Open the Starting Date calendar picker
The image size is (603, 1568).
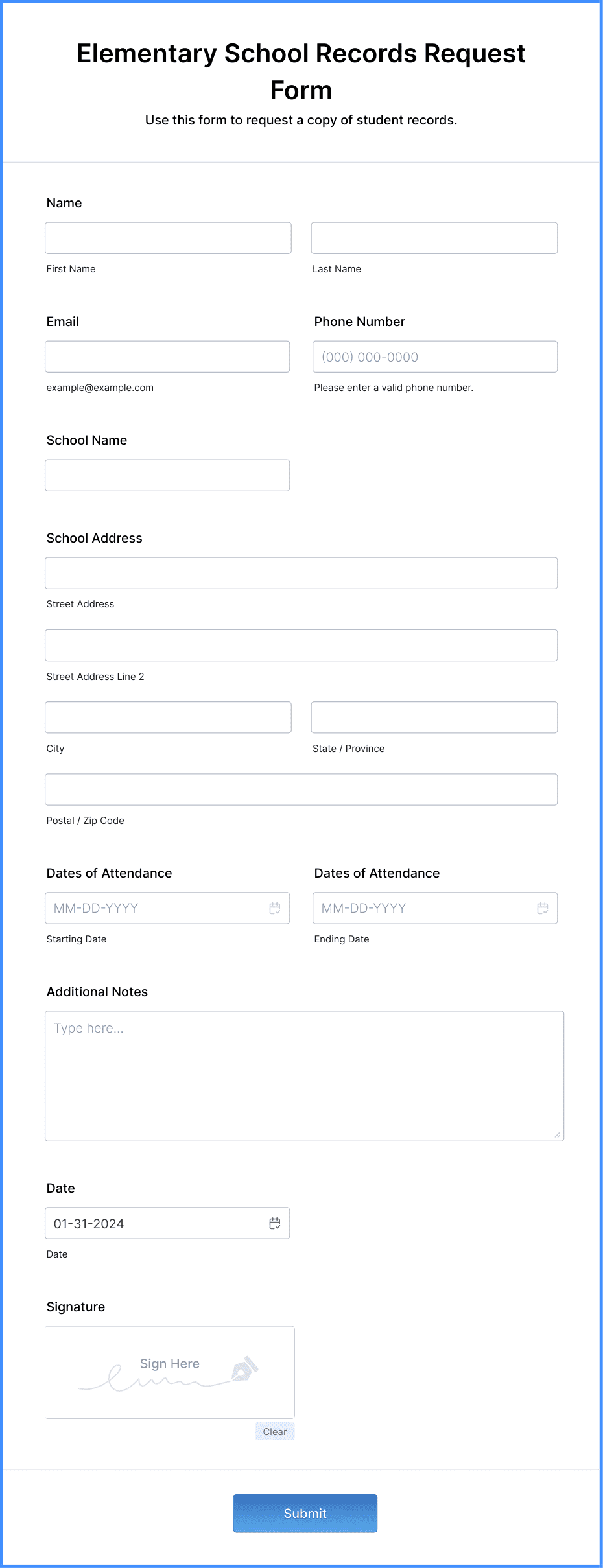[x=275, y=907]
